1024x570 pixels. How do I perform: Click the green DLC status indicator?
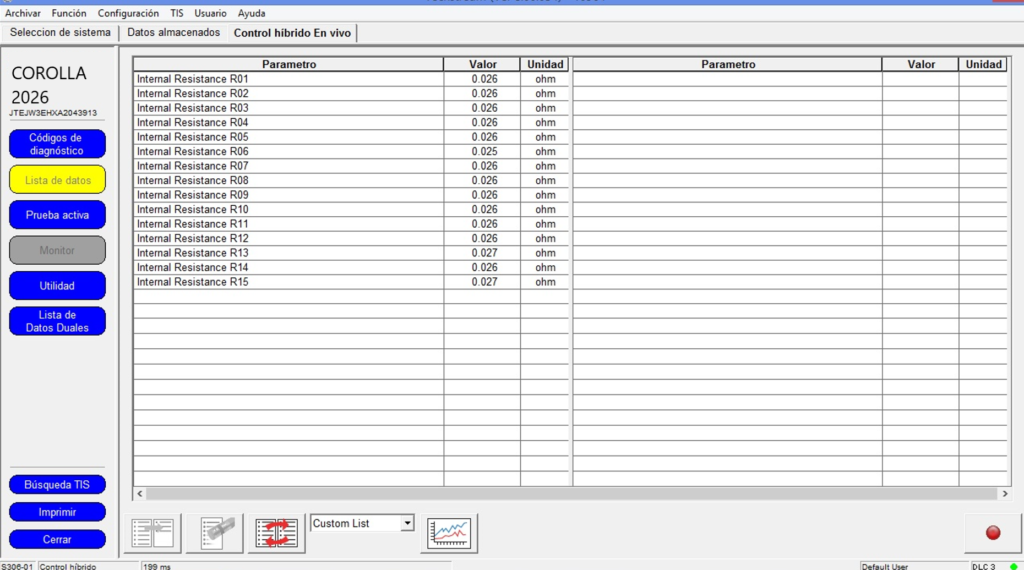1013,566
